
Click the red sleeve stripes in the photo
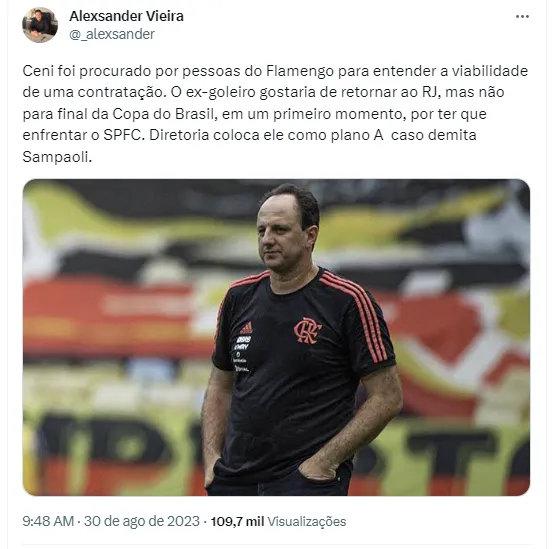click(358, 316)
